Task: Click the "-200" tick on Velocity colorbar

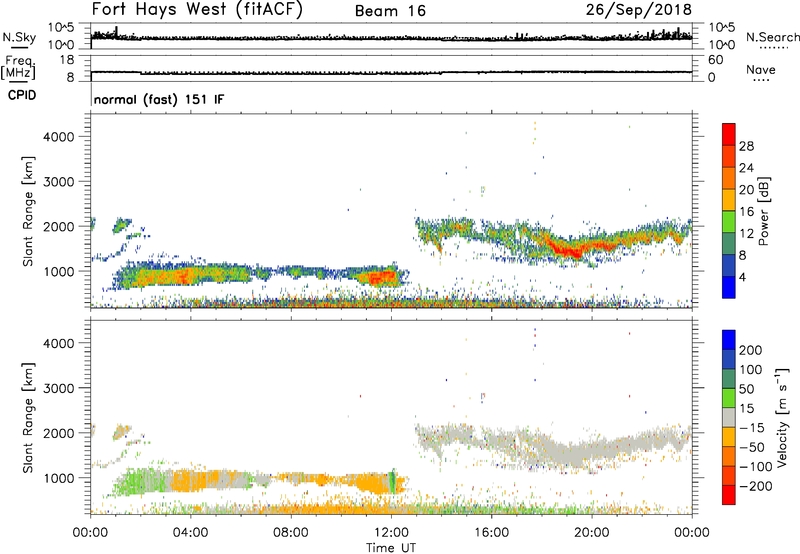Action: point(756,486)
